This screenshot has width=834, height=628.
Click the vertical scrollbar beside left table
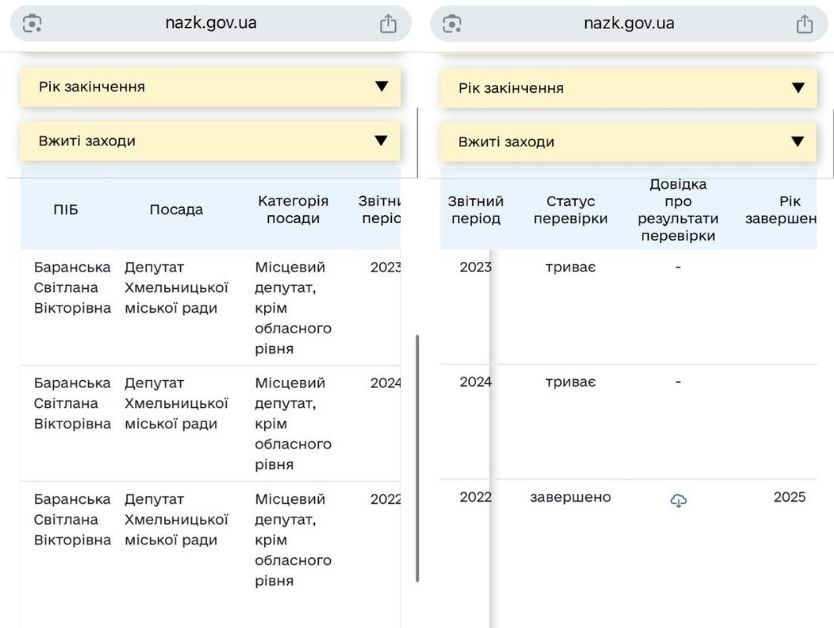[417, 458]
